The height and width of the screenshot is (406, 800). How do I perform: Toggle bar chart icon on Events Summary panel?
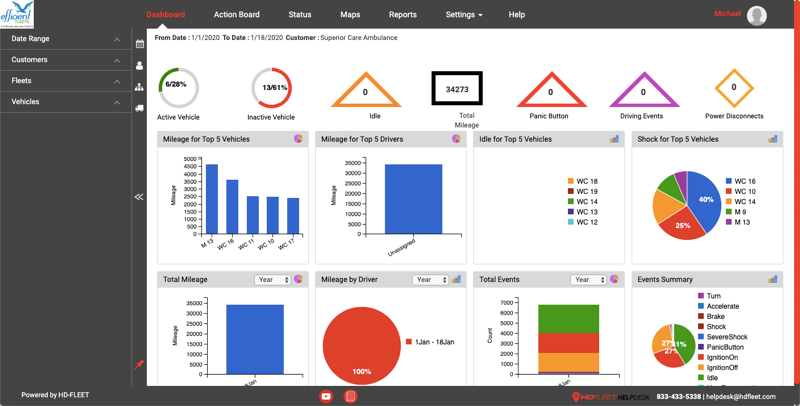(772, 279)
